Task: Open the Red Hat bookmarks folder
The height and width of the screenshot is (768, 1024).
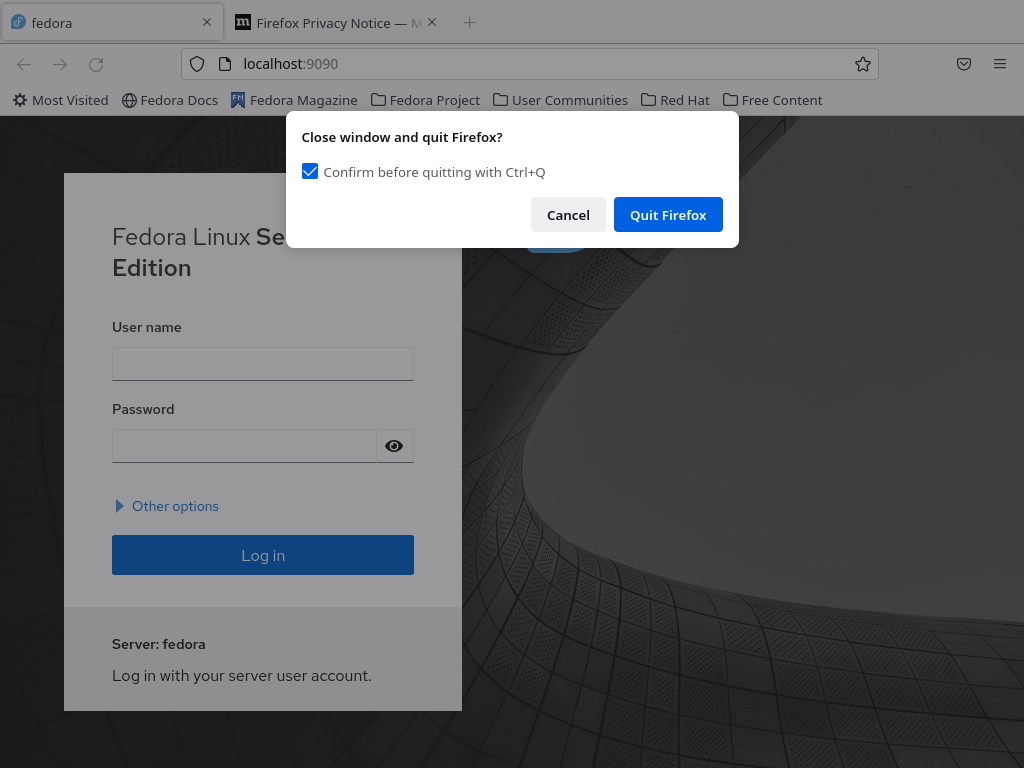Action: click(x=675, y=100)
